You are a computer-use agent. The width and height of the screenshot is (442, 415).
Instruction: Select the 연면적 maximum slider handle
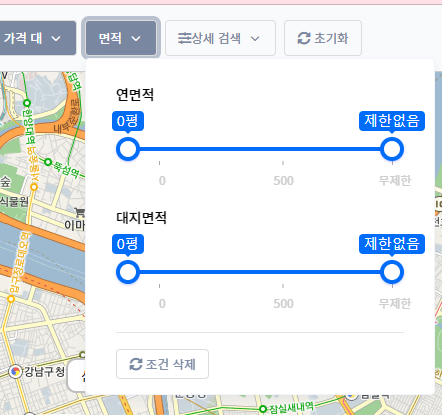point(392,149)
